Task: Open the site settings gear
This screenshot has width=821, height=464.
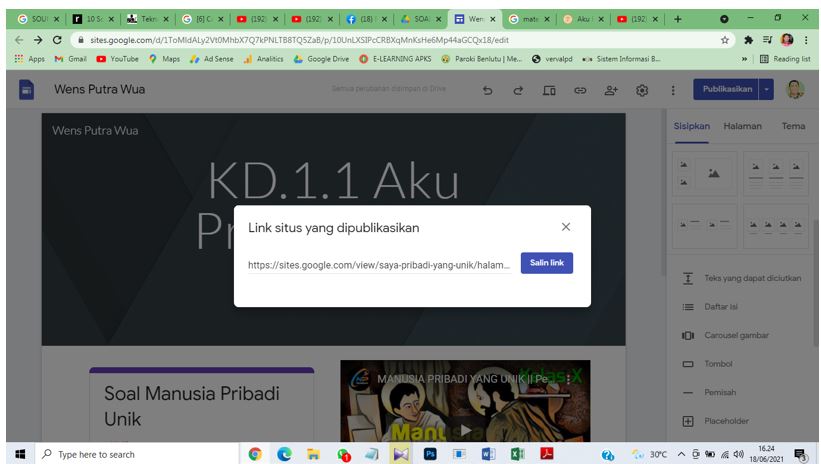Action: click(x=642, y=90)
